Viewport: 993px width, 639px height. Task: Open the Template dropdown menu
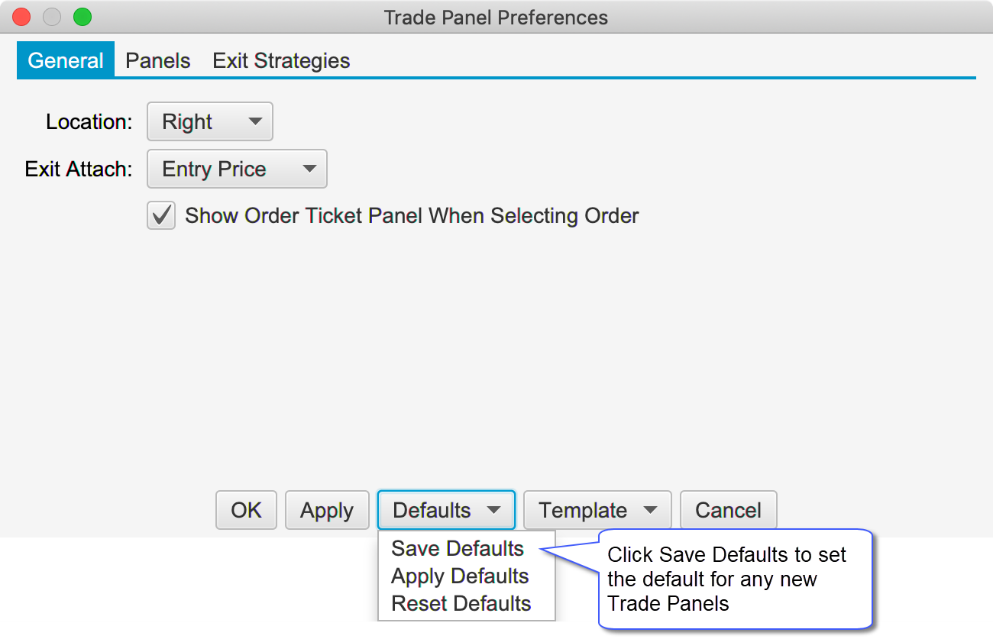597,510
